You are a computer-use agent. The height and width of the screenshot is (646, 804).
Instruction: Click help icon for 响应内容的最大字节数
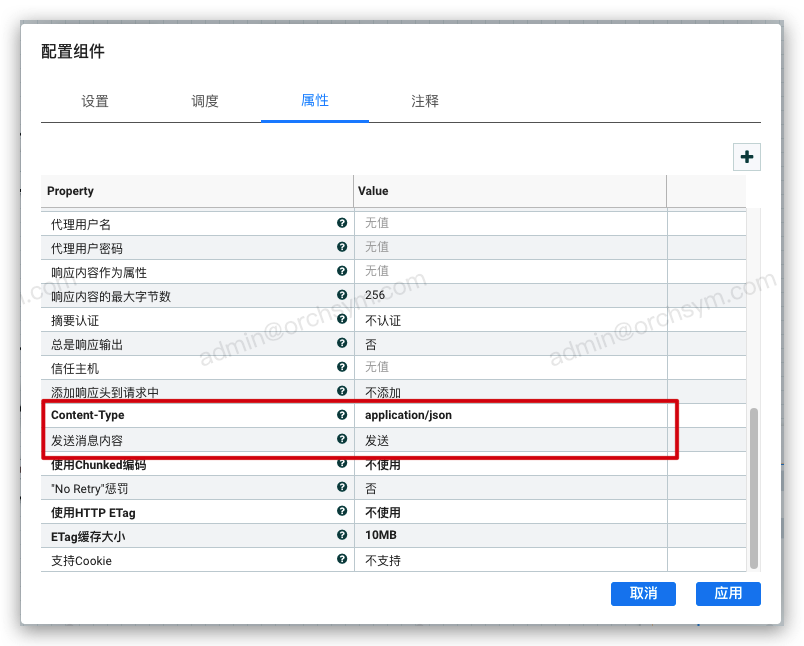tap(342, 295)
